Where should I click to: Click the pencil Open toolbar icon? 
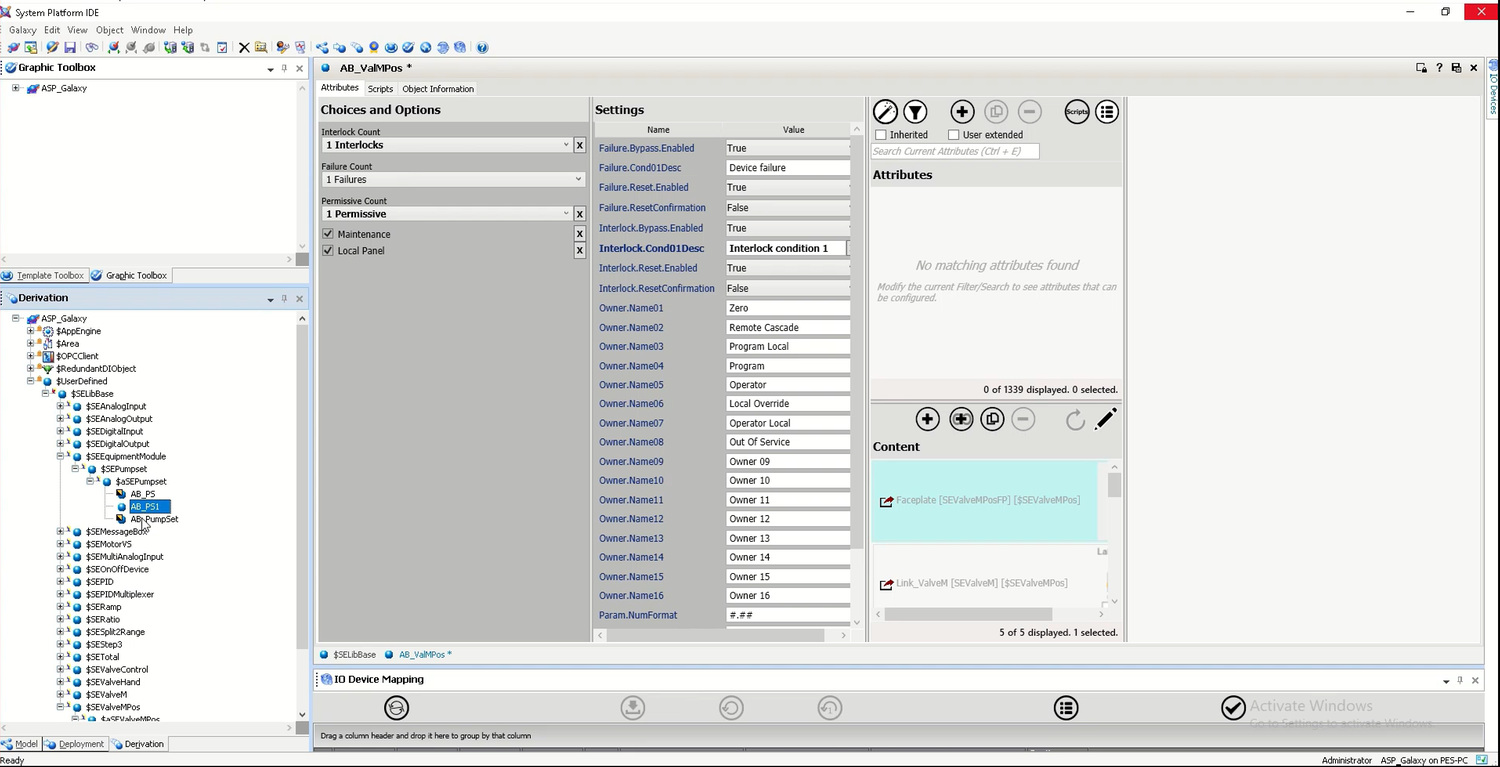(52, 47)
